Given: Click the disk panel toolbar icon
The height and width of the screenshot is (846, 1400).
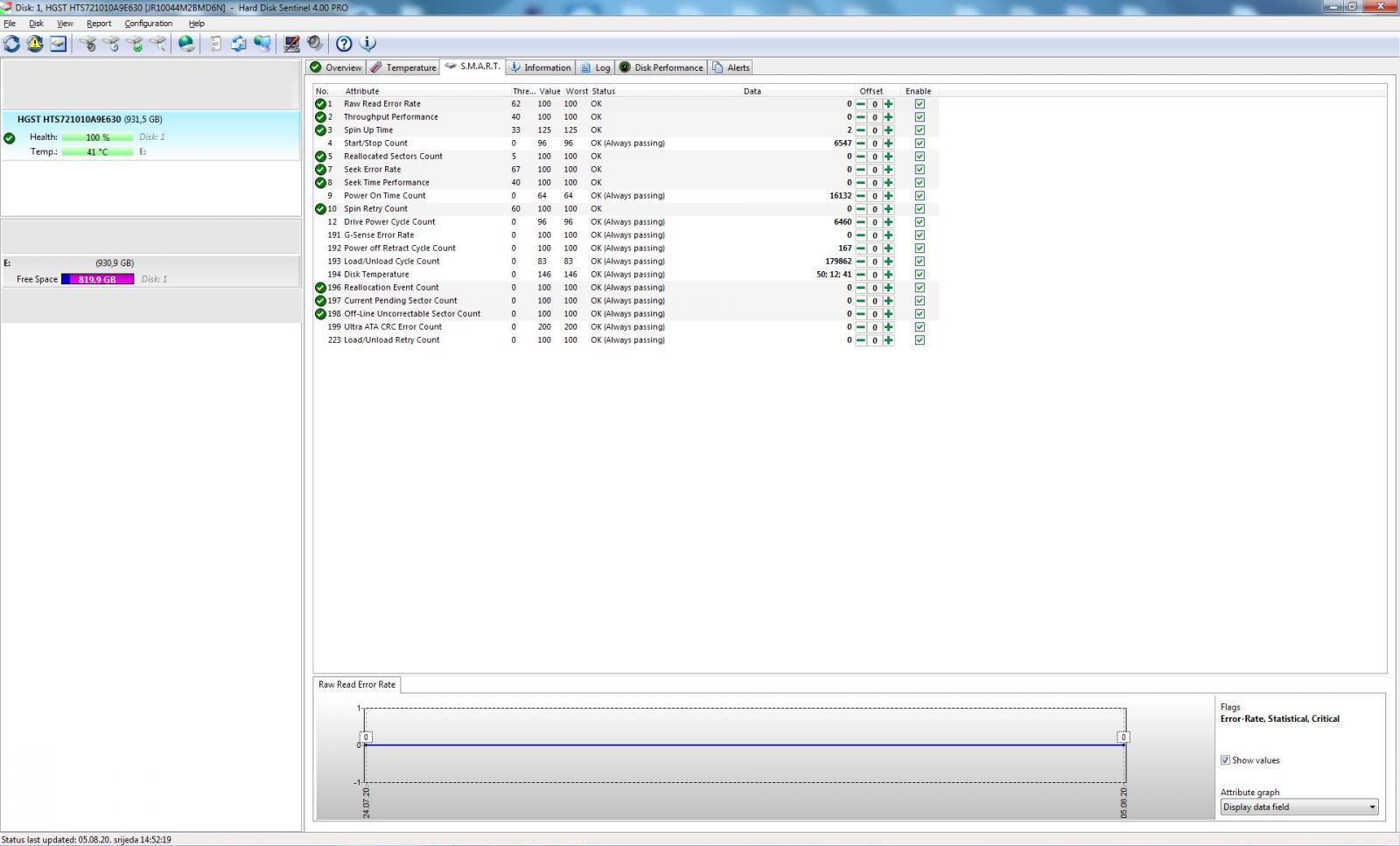Looking at the screenshot, I should (58, 43).
